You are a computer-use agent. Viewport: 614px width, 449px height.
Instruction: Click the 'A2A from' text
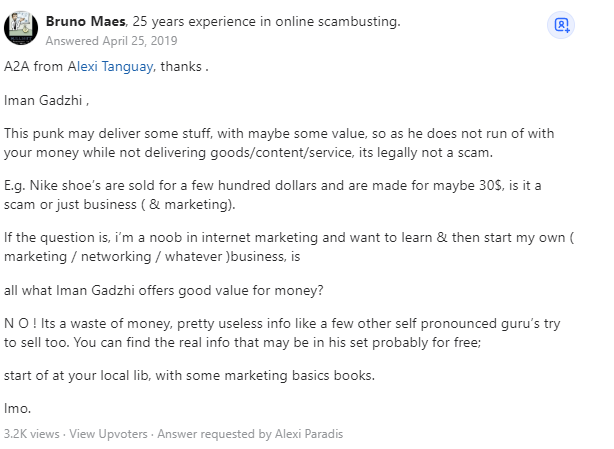click(x=33, y=67)
